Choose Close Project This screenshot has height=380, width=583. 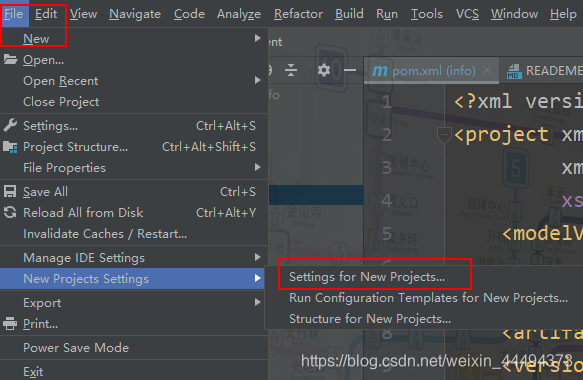[134, 102]
